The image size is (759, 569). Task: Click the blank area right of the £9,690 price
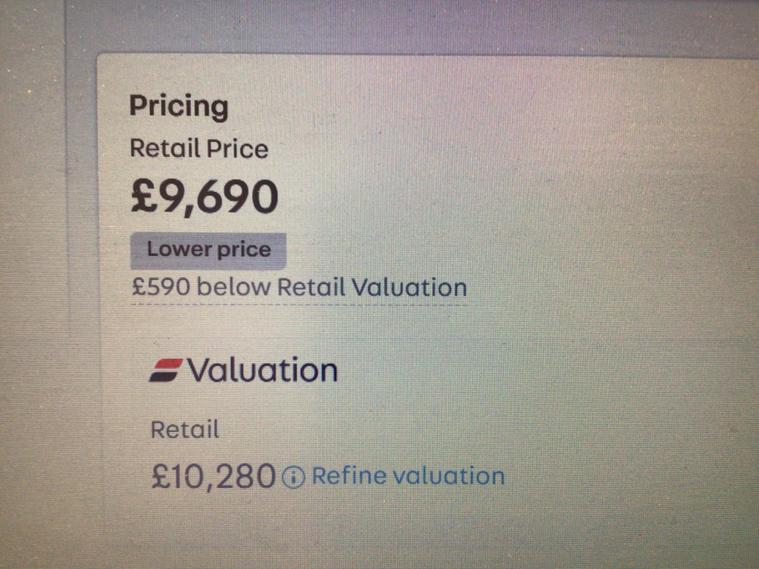[x=484, y=197]
